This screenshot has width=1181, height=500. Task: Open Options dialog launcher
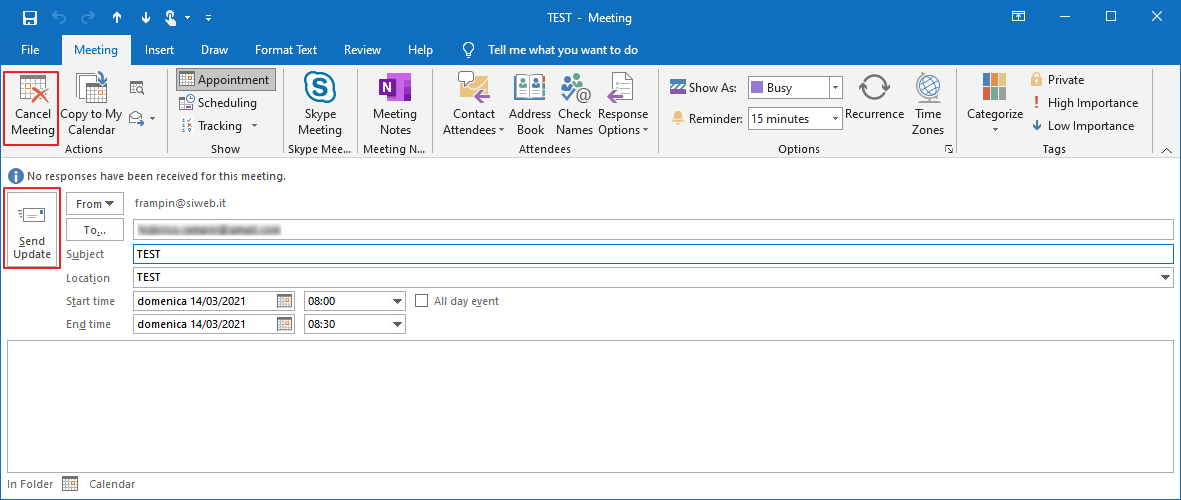(x=948, y=150)
